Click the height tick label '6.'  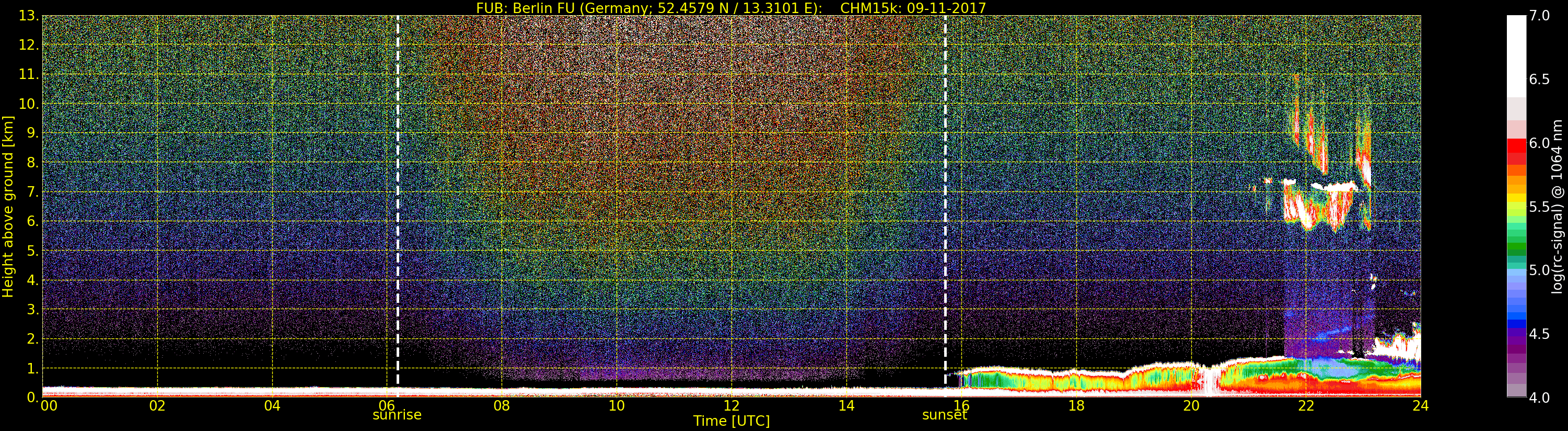33,221
